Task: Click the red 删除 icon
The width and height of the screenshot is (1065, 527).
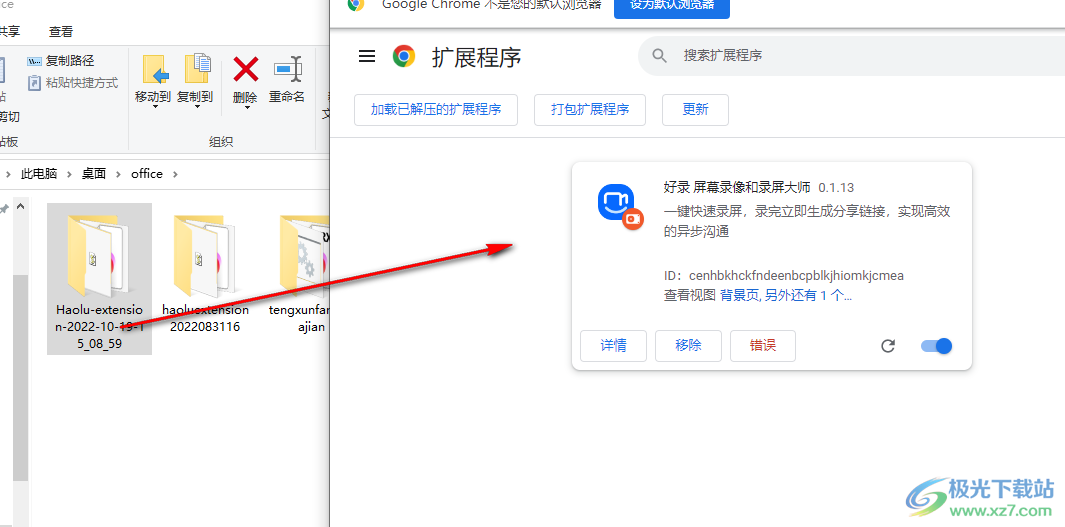Action: (x=245, y=70)
